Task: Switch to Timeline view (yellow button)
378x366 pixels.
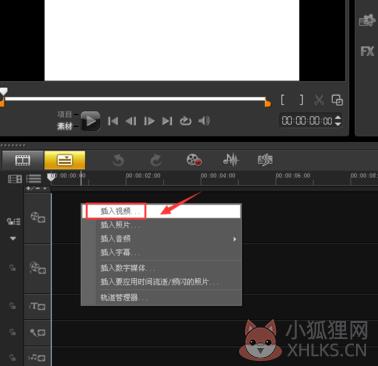Action: (x=65, y=160)
